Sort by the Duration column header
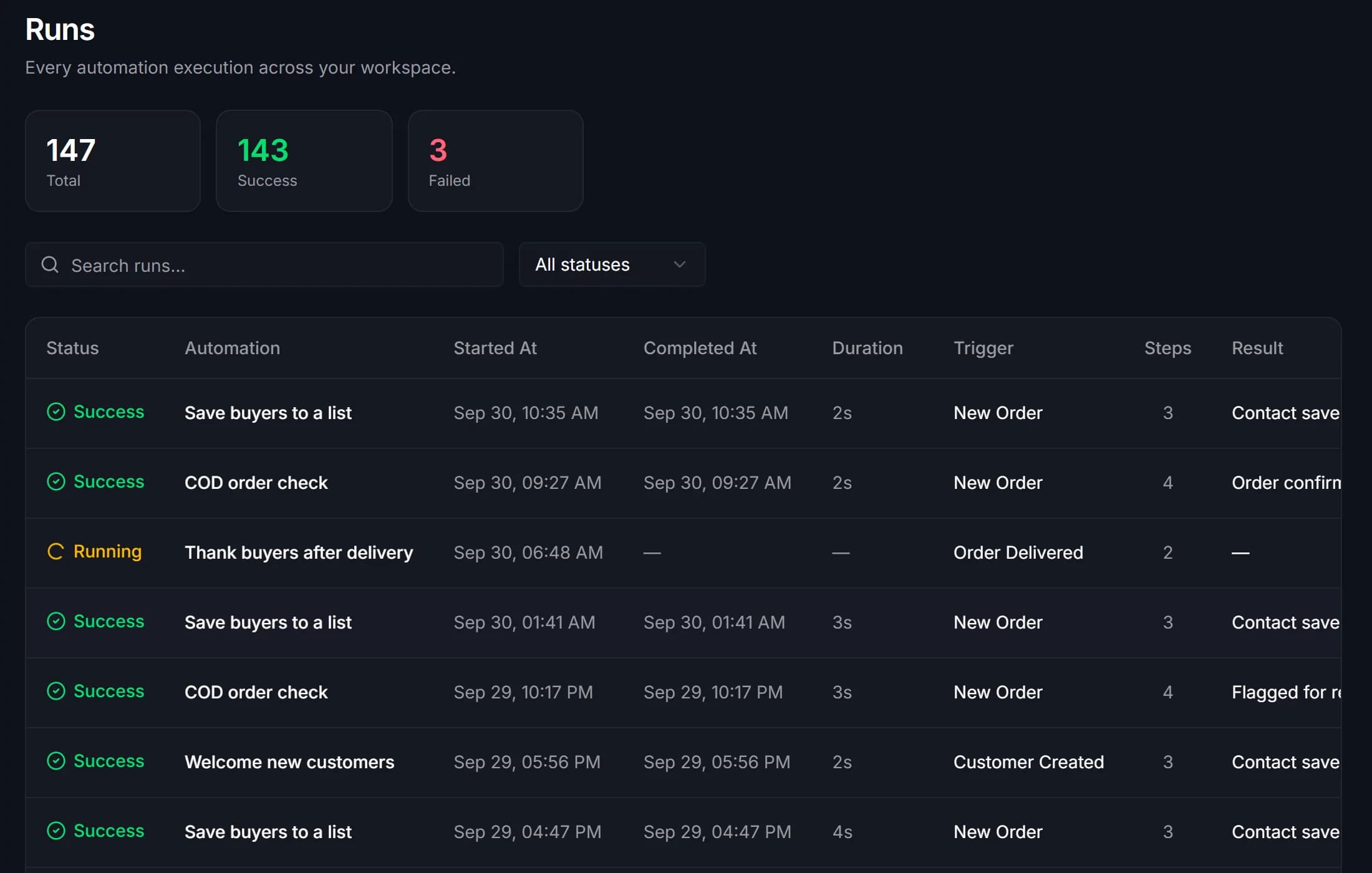 [x=867, y=348]
